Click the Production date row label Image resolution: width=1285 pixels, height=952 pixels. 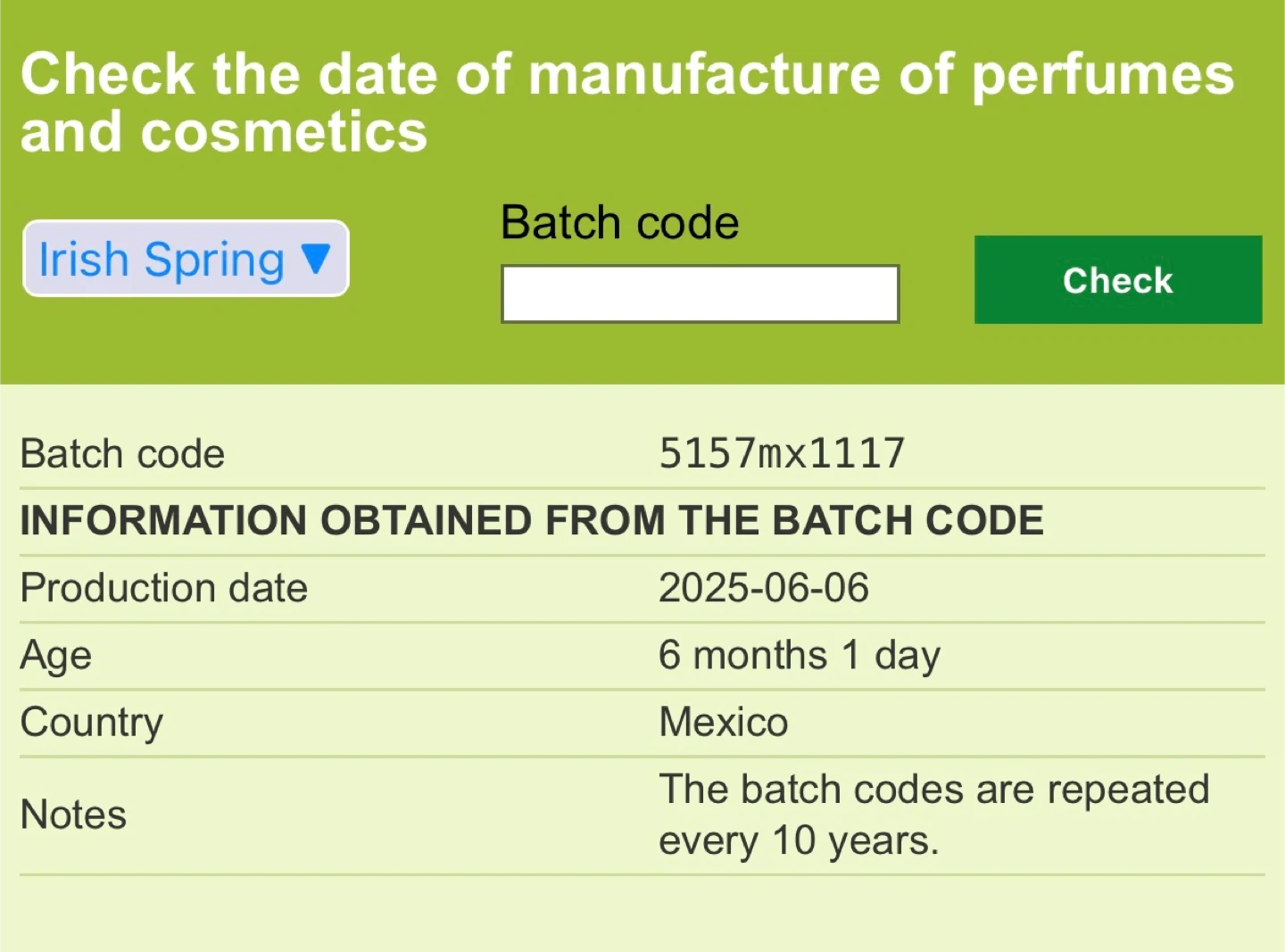(x=164, y=588)
